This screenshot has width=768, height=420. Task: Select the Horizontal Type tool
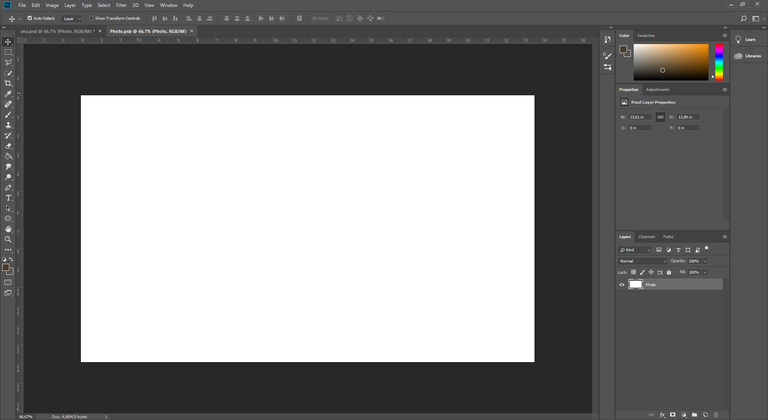(x=8, y=198)
